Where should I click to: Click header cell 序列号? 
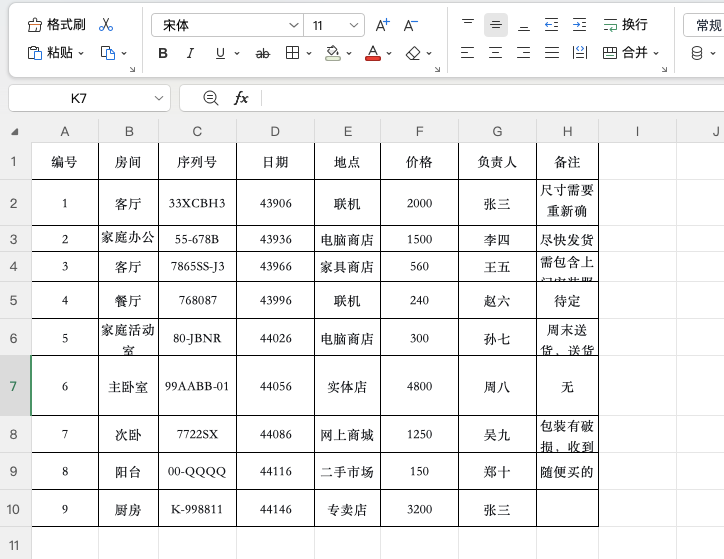pos(197,162)
